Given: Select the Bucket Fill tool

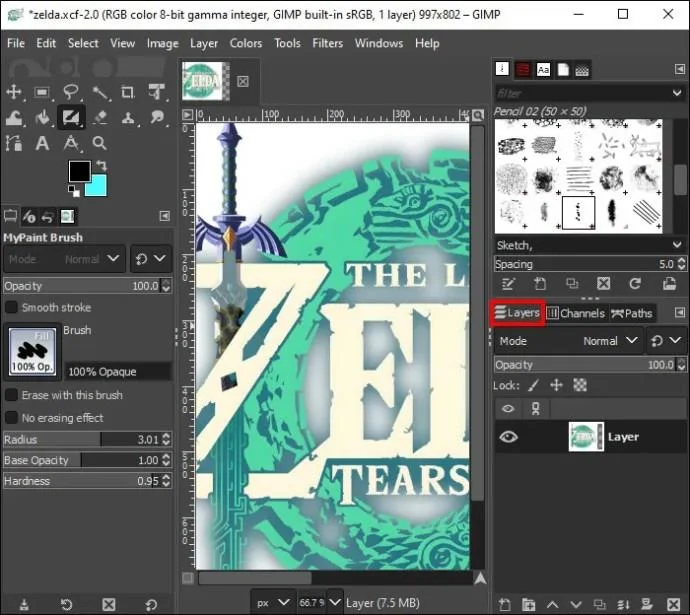Looking at the screenshot, I should tap(43, 117).
